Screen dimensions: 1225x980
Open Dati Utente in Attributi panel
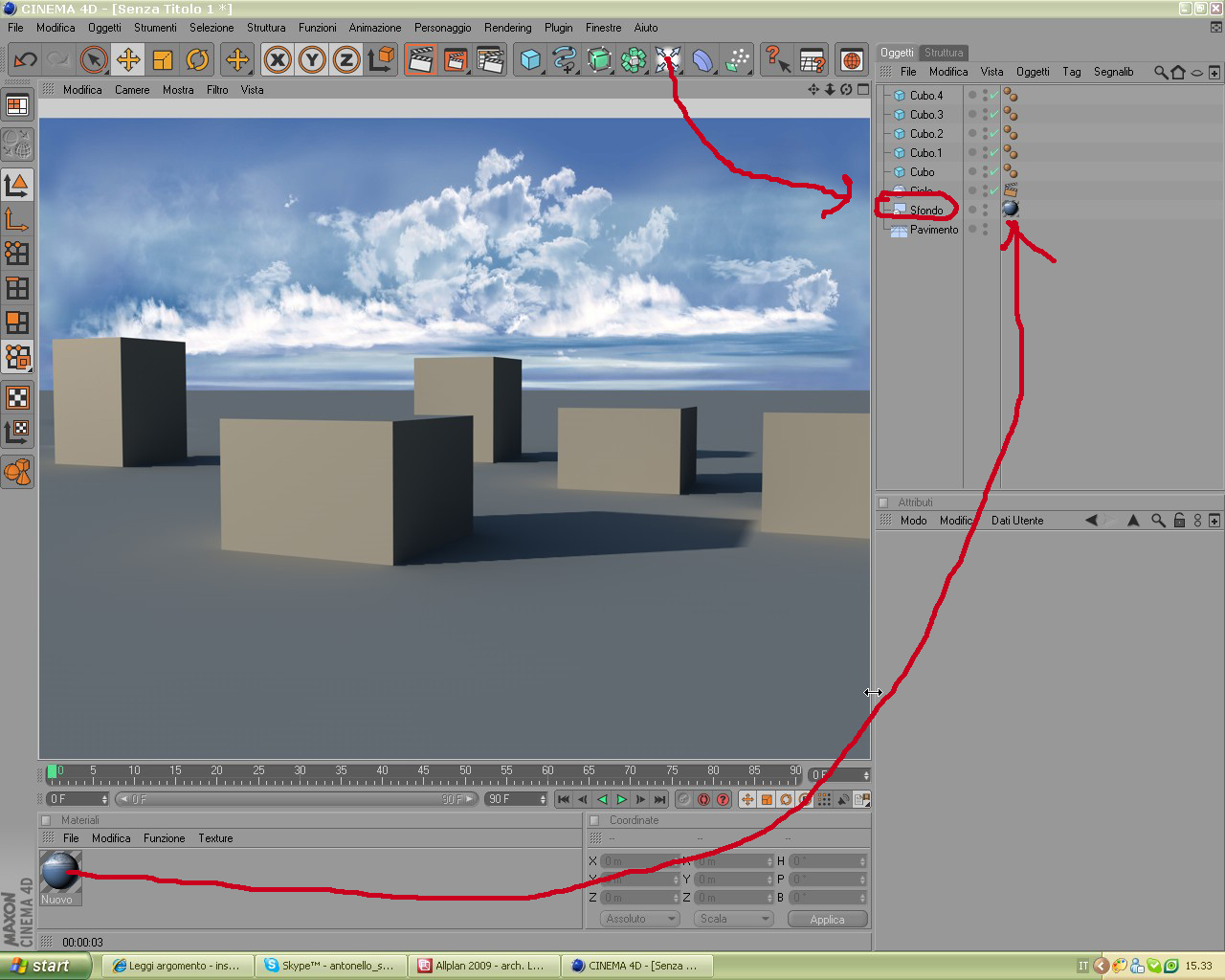1017,521
